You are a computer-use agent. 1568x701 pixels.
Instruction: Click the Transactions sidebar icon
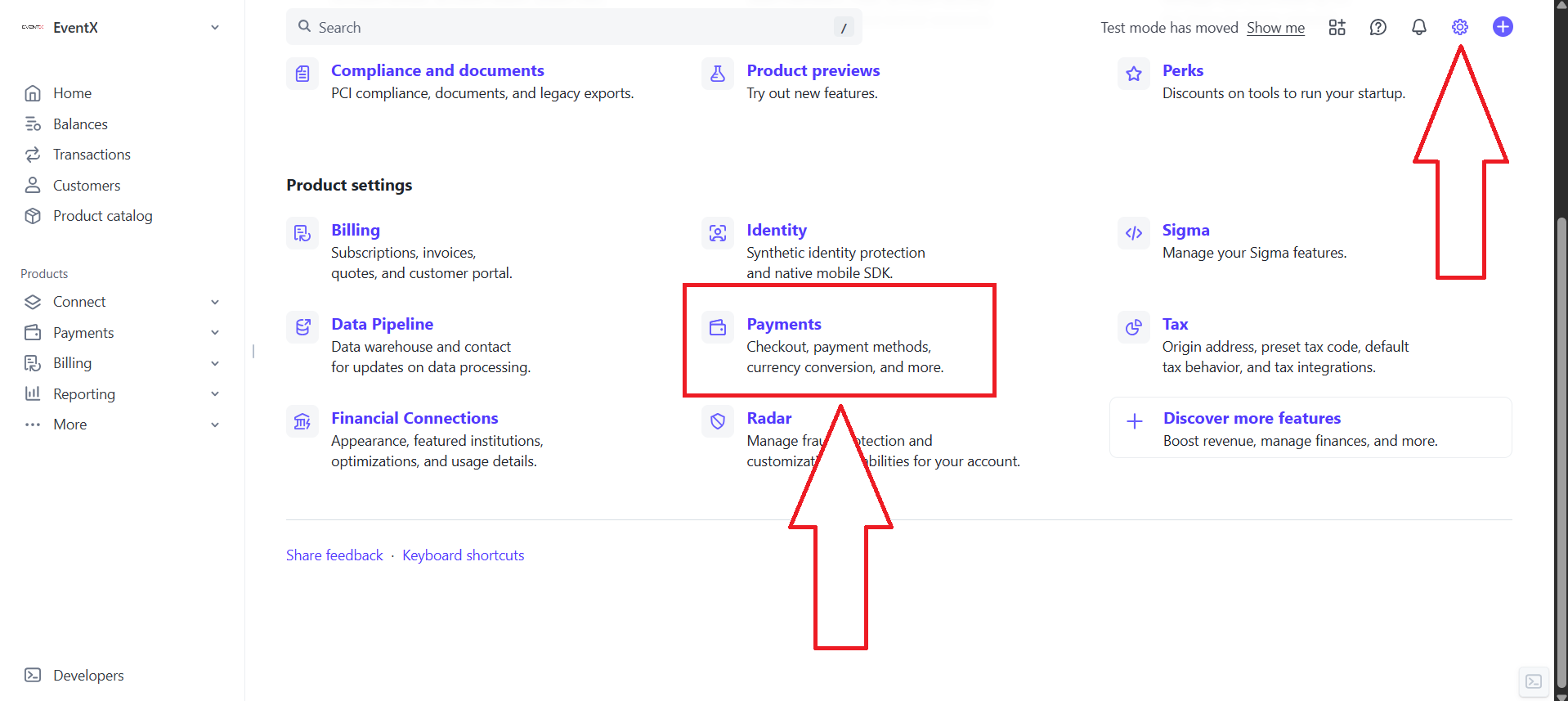33,155
